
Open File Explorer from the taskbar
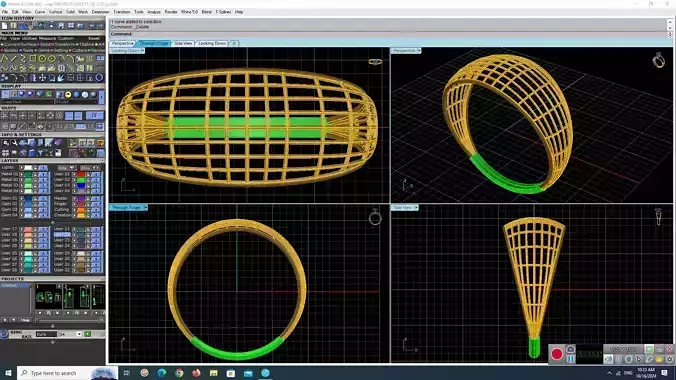[x=213, y=373]
